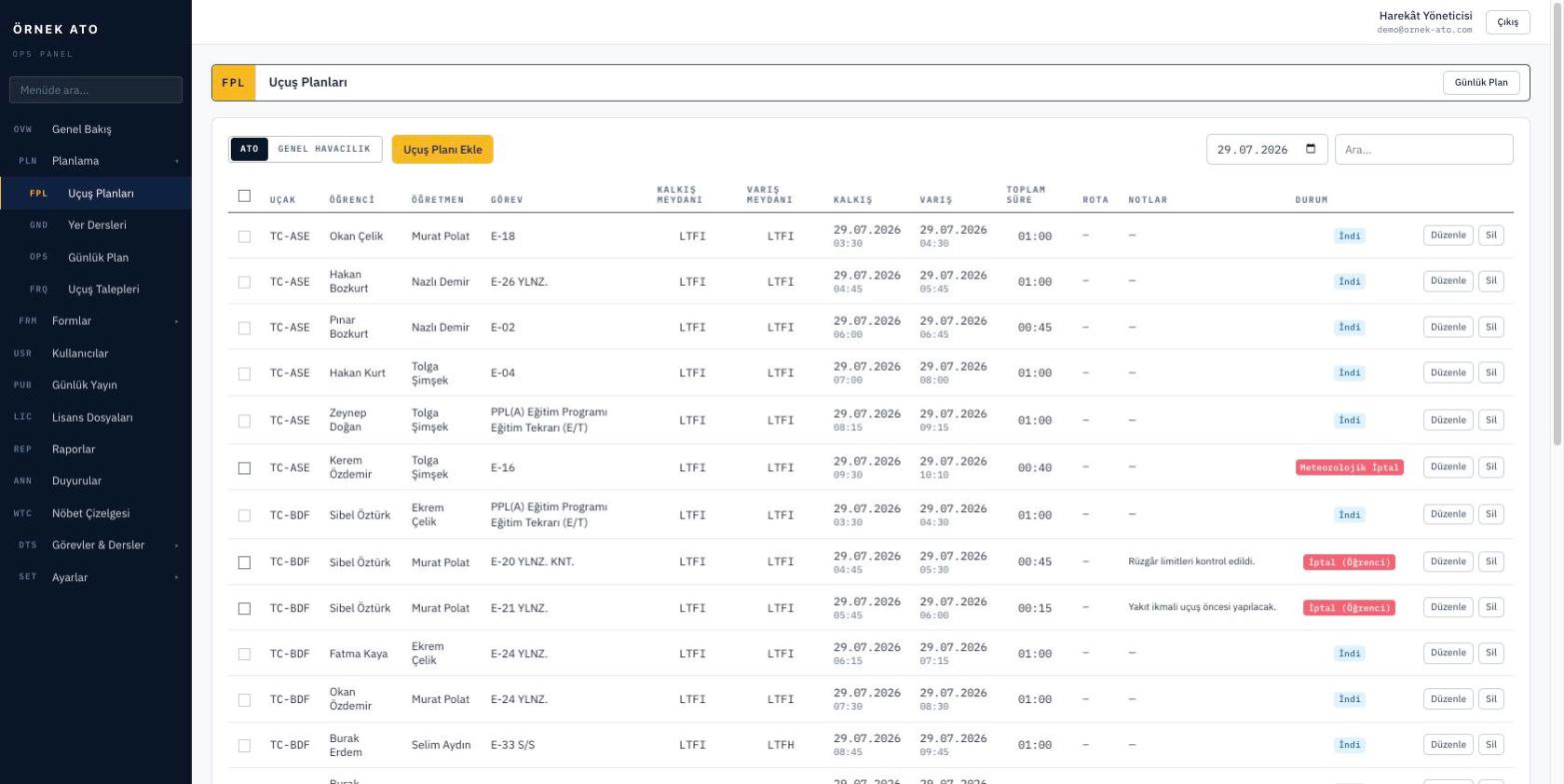Go to Yer Dersleri in sidebar
Image resolution: width=1564 pixels, height=784 pixels.
(x=96, y=225)
